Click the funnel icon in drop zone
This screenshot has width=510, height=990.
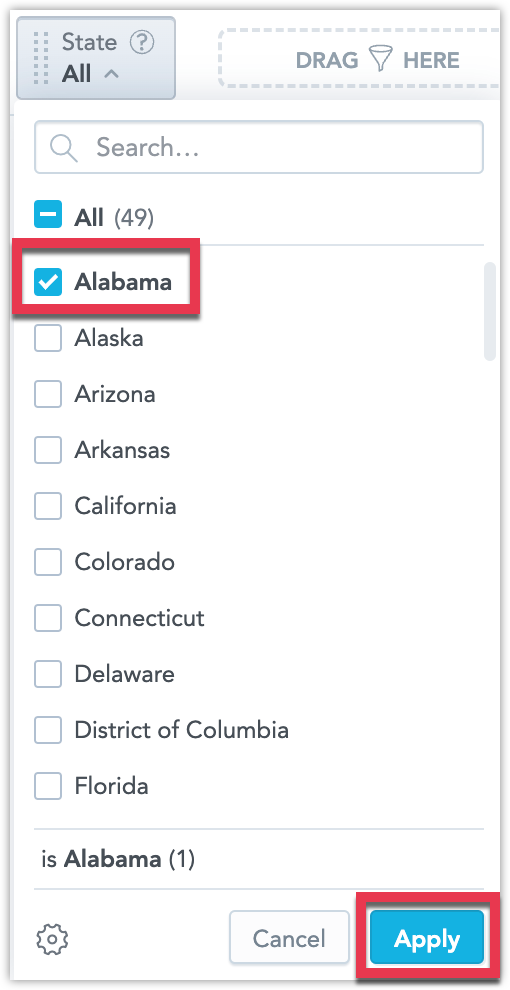pyautogui.click(x=381, y=61)
